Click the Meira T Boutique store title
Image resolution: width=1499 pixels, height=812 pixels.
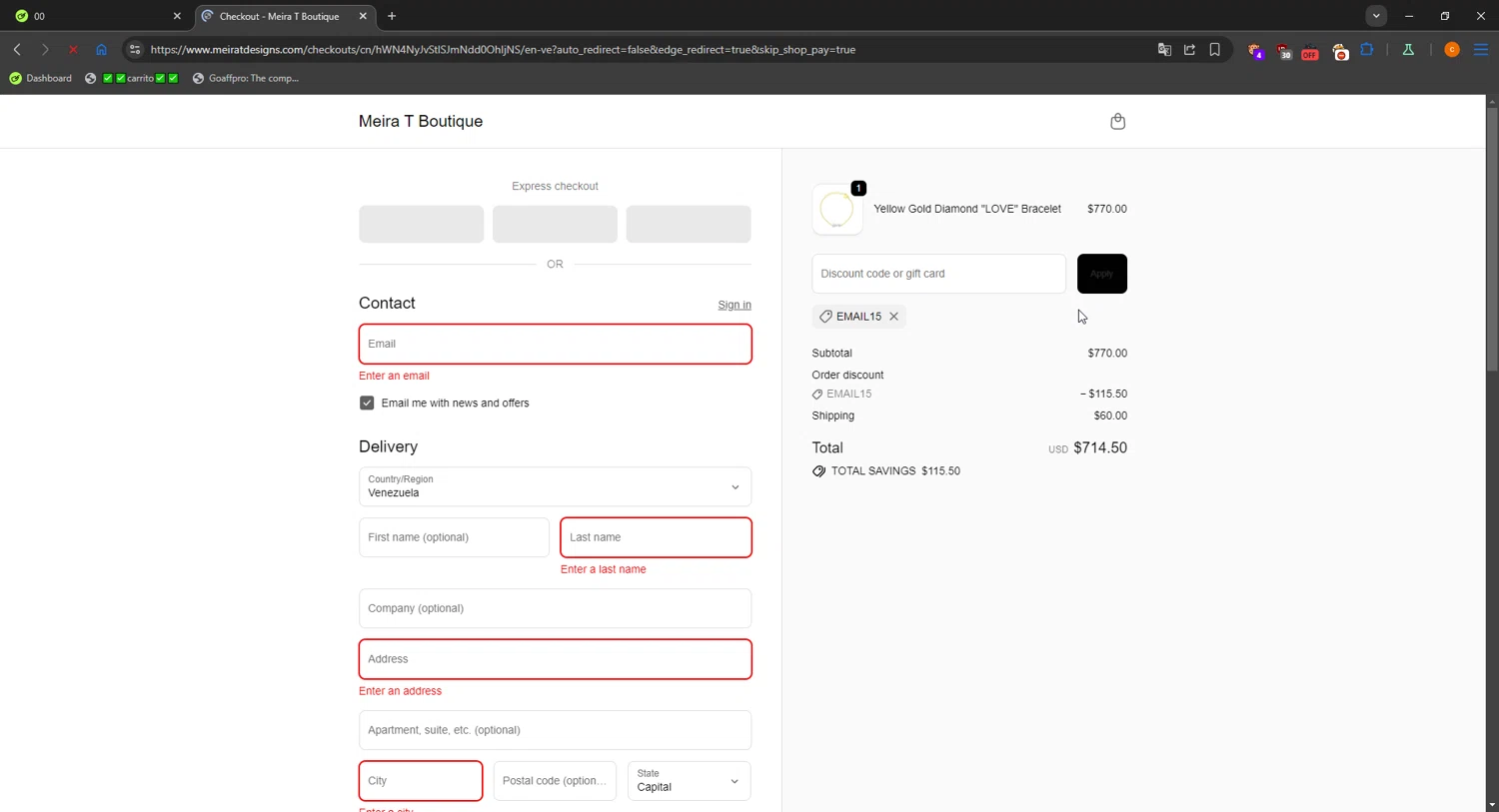click(421, 121)
